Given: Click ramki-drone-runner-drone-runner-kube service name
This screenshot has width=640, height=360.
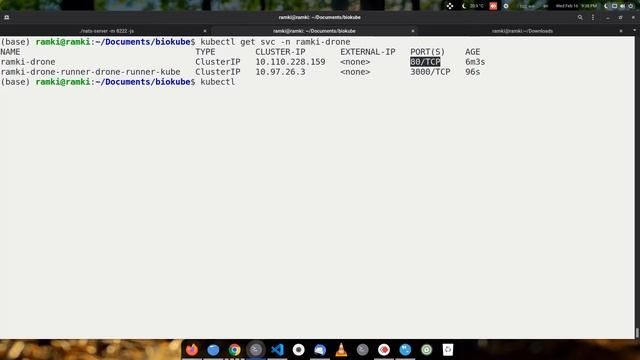Looking at the screenshot, I should 90,72.
